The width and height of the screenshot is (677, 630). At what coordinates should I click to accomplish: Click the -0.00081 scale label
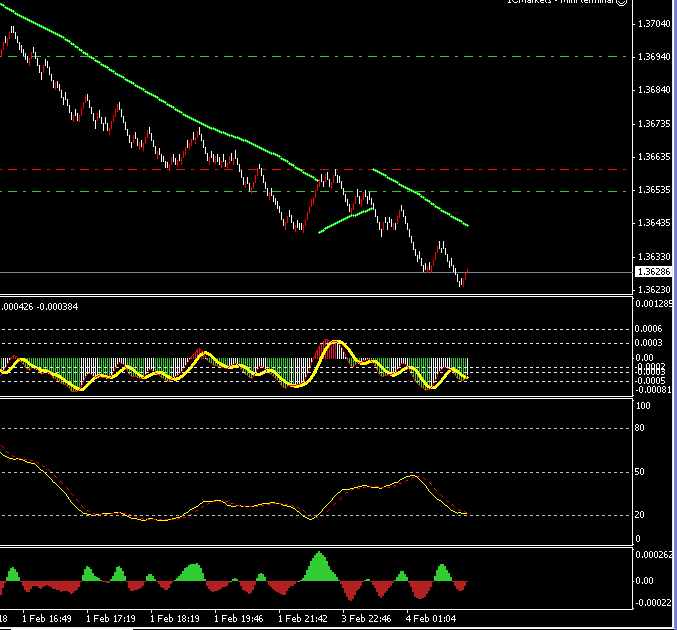click(x=653, y=390)
